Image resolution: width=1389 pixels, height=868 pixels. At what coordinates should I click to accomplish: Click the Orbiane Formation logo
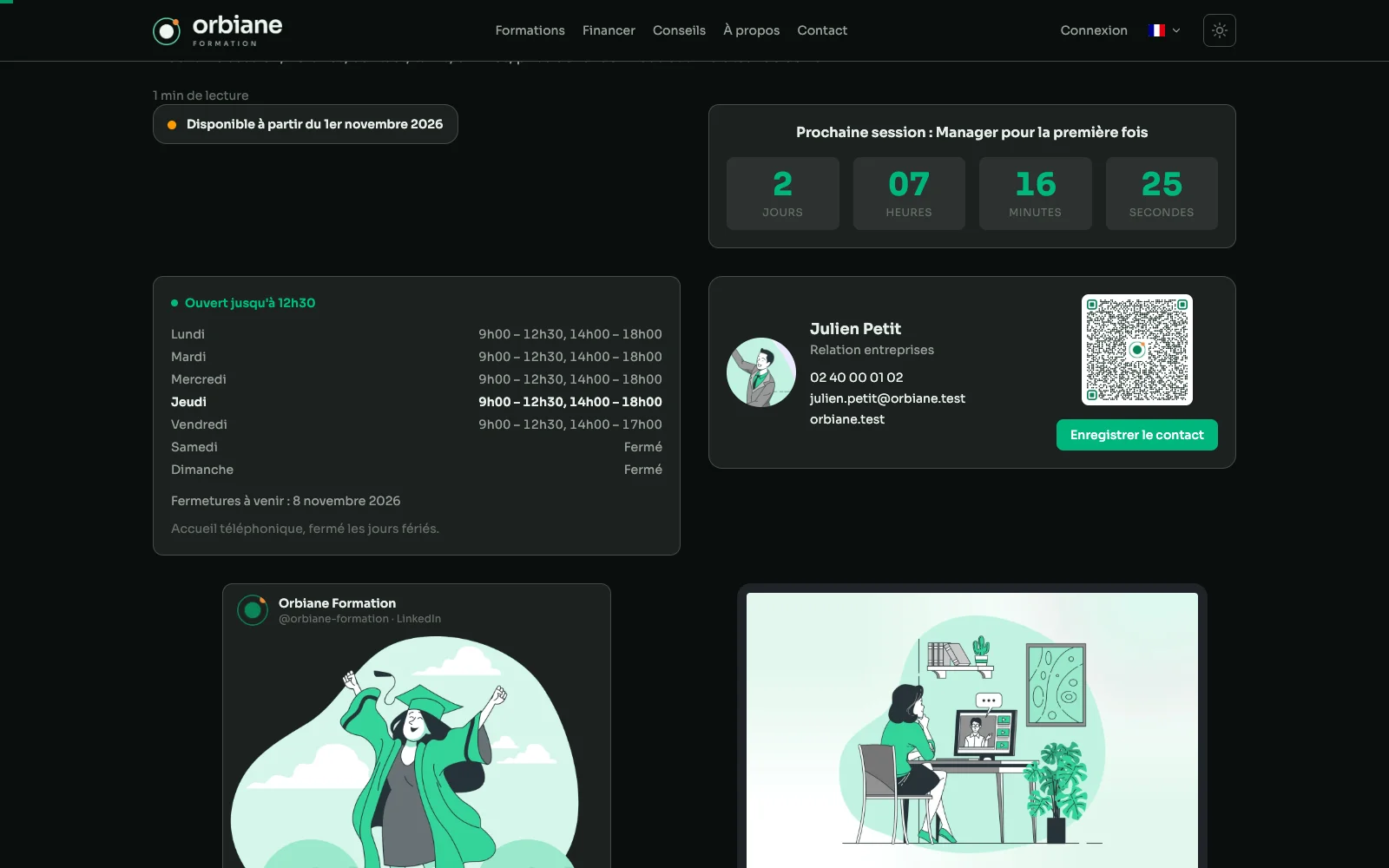coord(217,30)
